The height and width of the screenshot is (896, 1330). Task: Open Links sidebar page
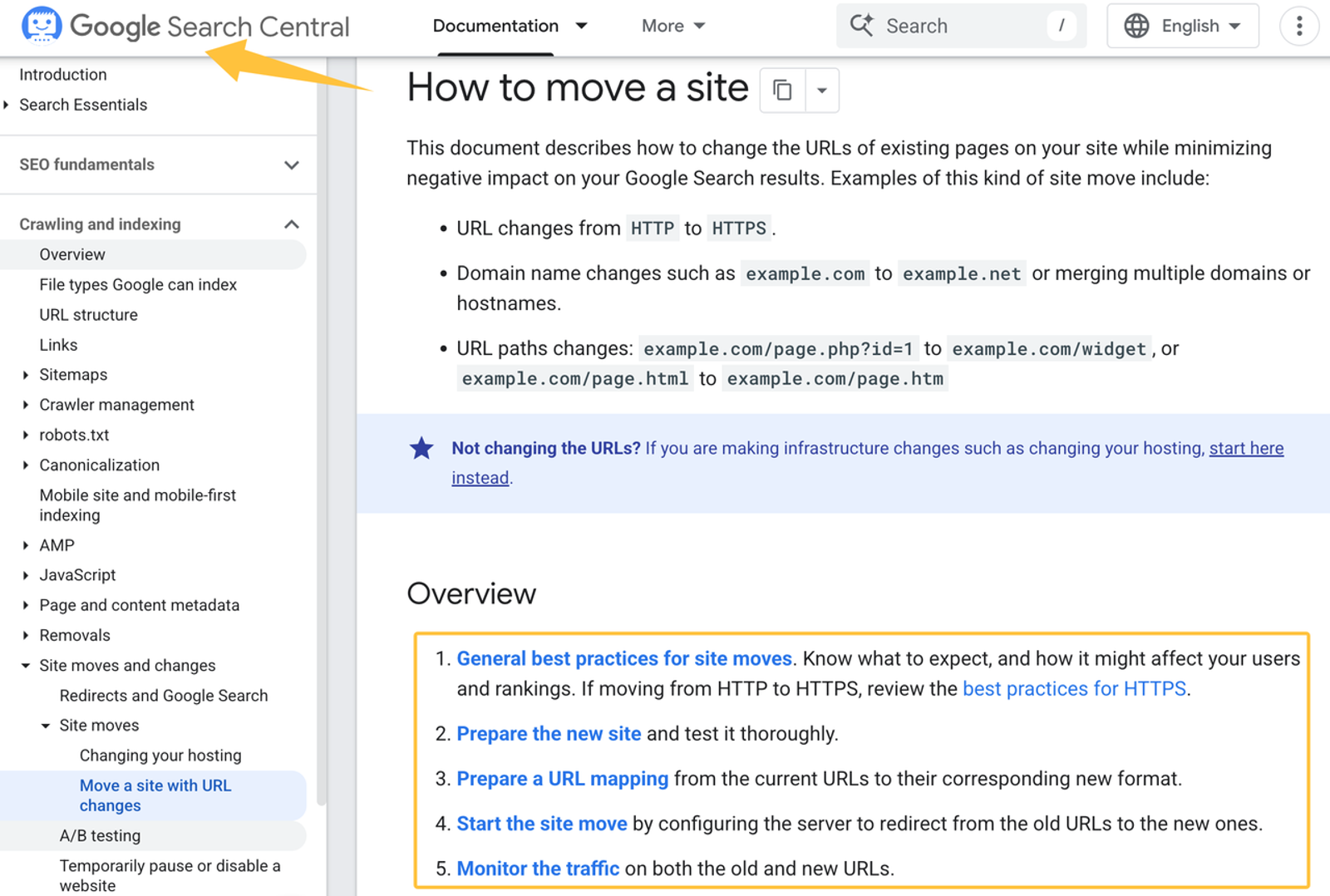pyautogui.click(x=58, y=345)
